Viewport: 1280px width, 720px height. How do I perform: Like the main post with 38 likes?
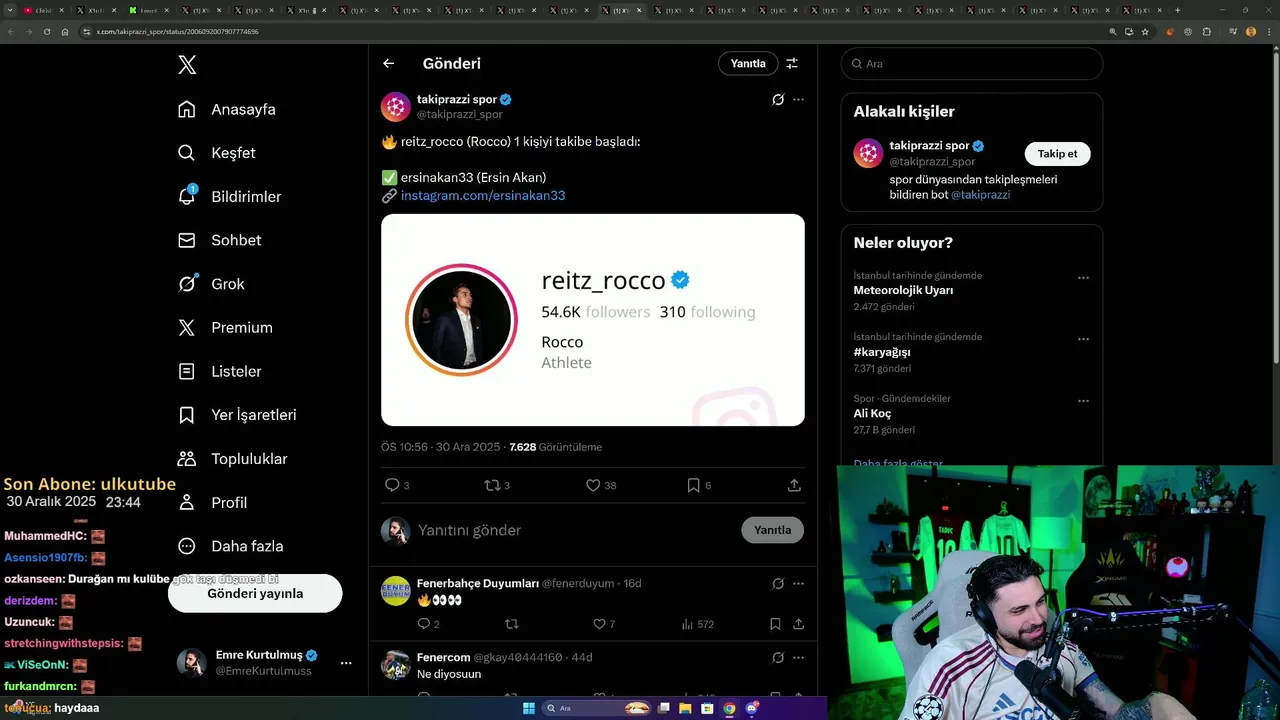click(x=593, y=485)
